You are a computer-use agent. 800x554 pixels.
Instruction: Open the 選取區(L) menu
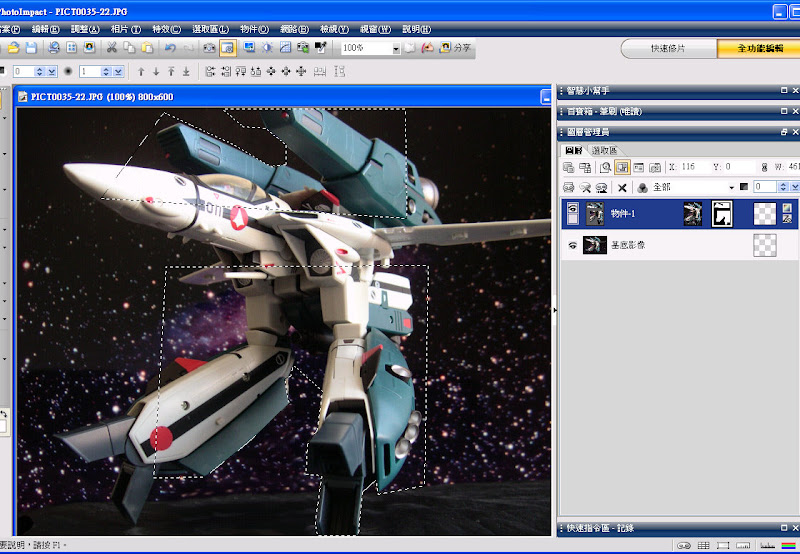pos(210,30)
